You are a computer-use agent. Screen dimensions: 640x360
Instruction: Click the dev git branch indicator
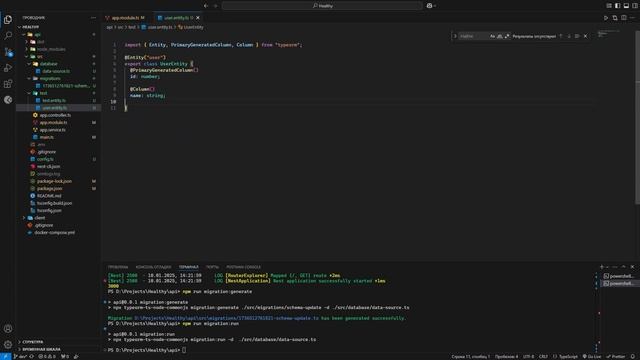20,356
